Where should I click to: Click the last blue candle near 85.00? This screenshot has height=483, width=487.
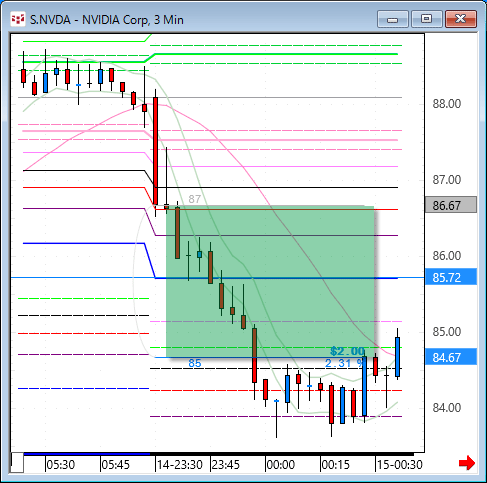(x=397, y=357)
